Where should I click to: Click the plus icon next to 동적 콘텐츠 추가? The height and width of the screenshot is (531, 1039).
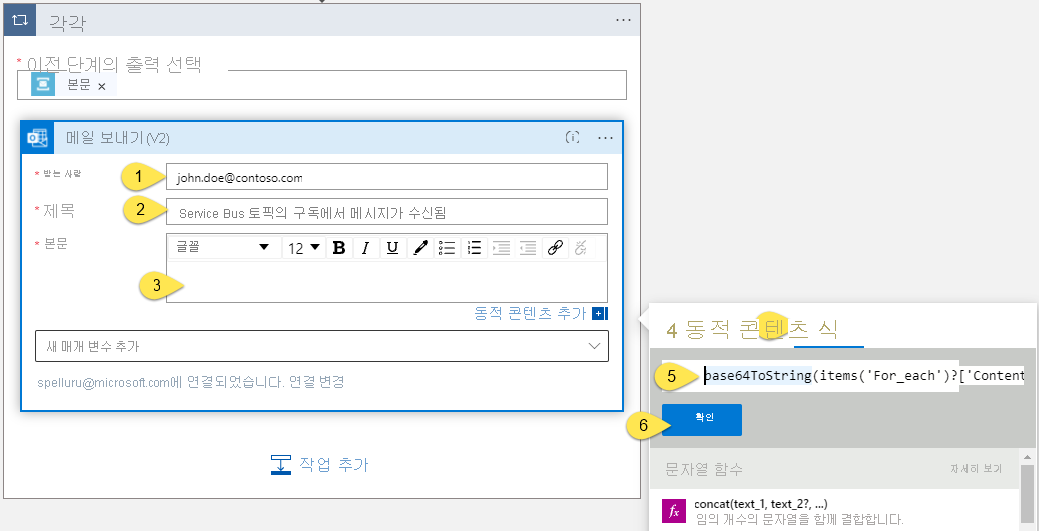click(x=600, y=314)
